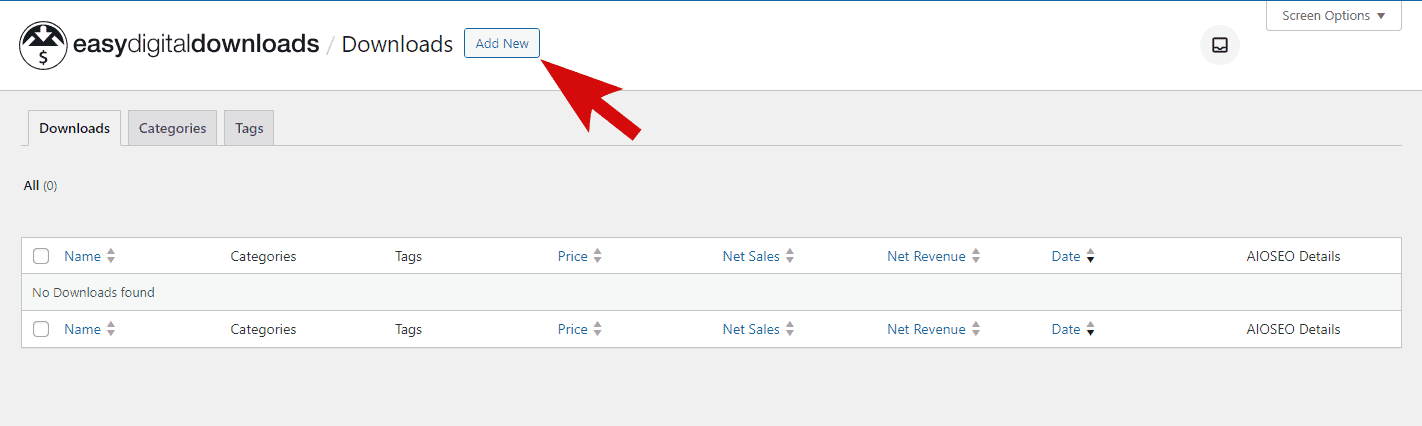
Task: Click sort arrows beside header Name column
Action: (x=111, y=256)
